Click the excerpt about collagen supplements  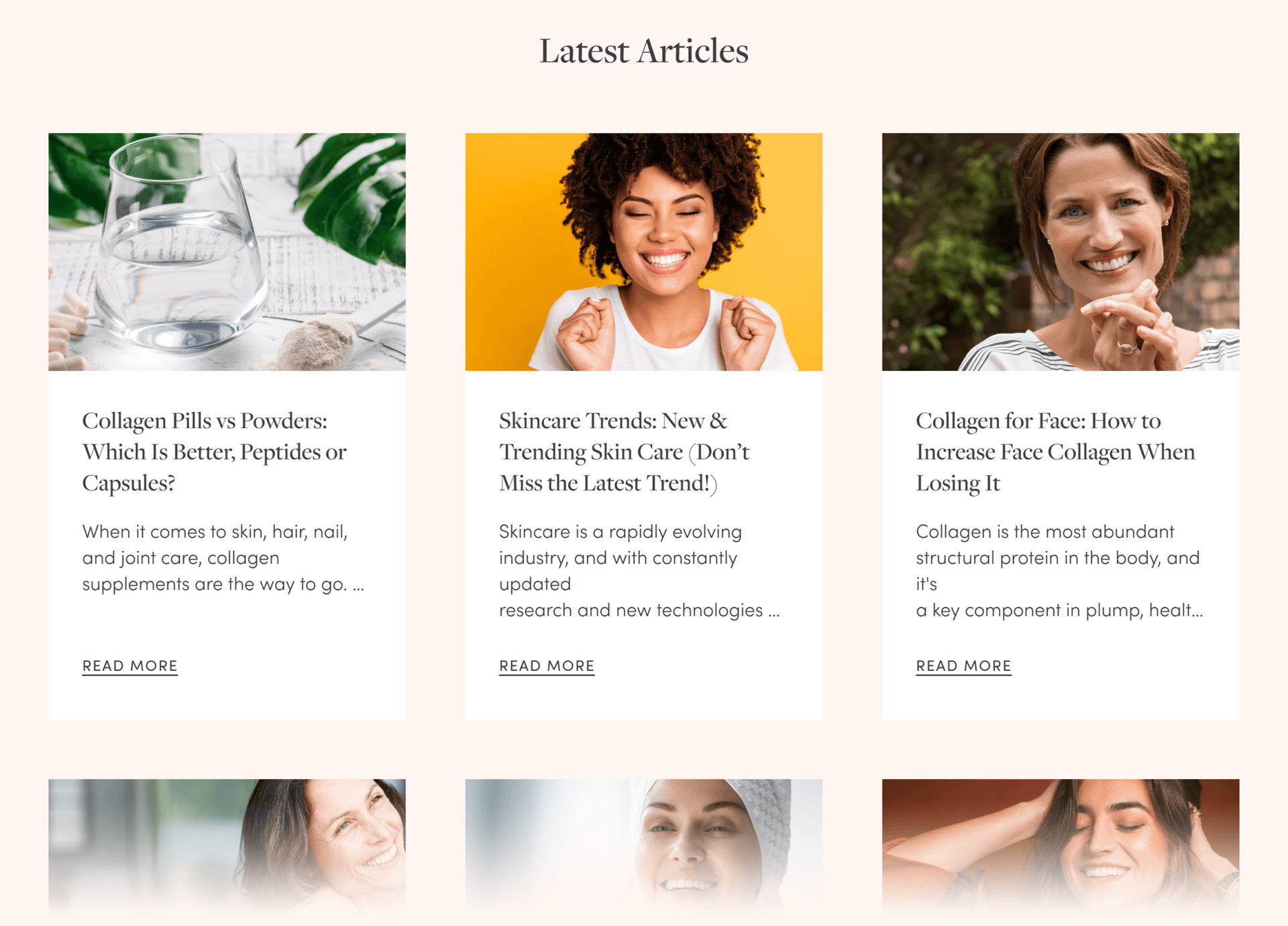pos(223,558)
